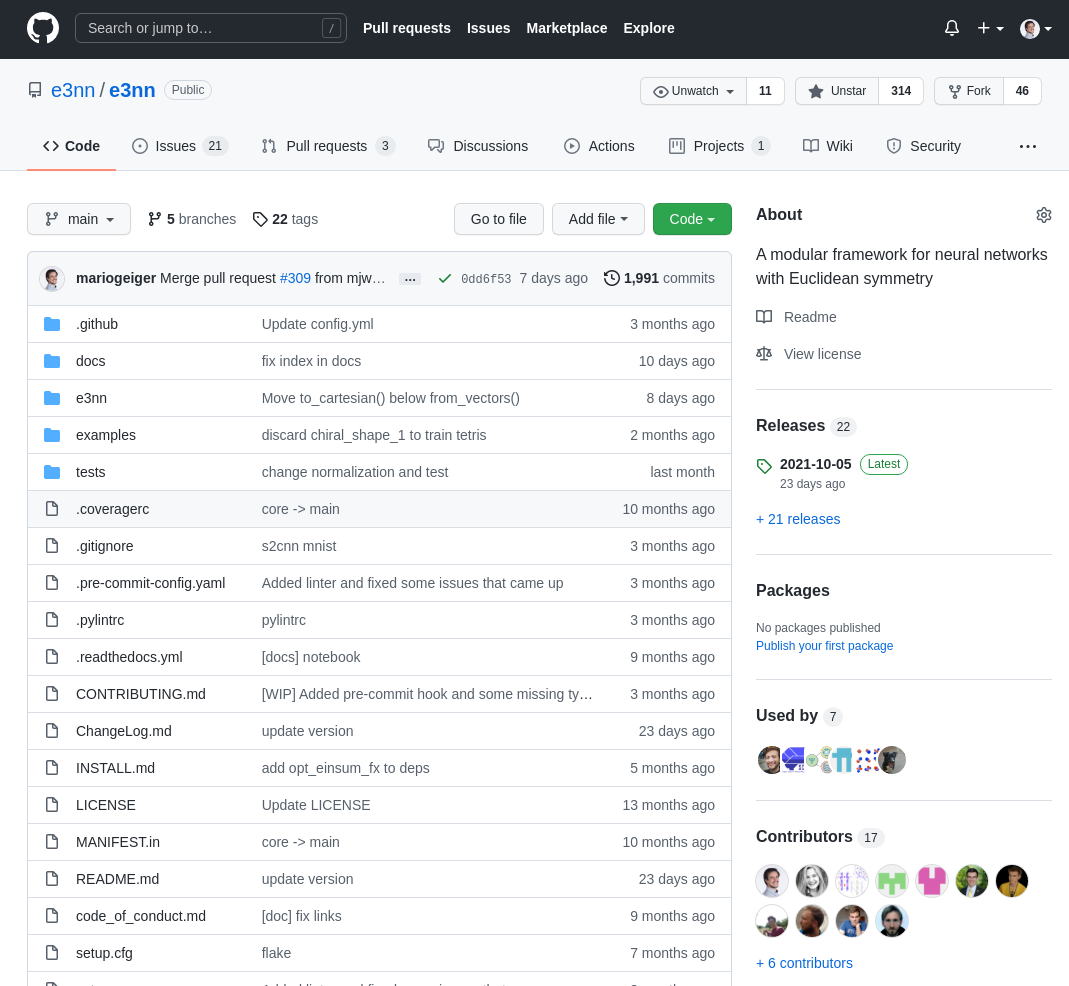Open the Discussions tab

pos(478,146)
